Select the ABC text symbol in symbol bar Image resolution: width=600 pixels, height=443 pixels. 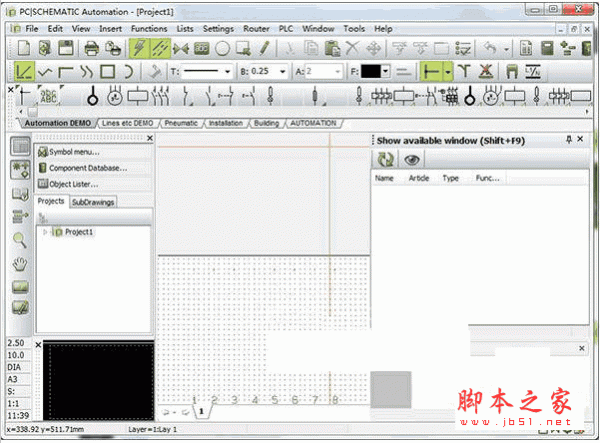[49, 96]
